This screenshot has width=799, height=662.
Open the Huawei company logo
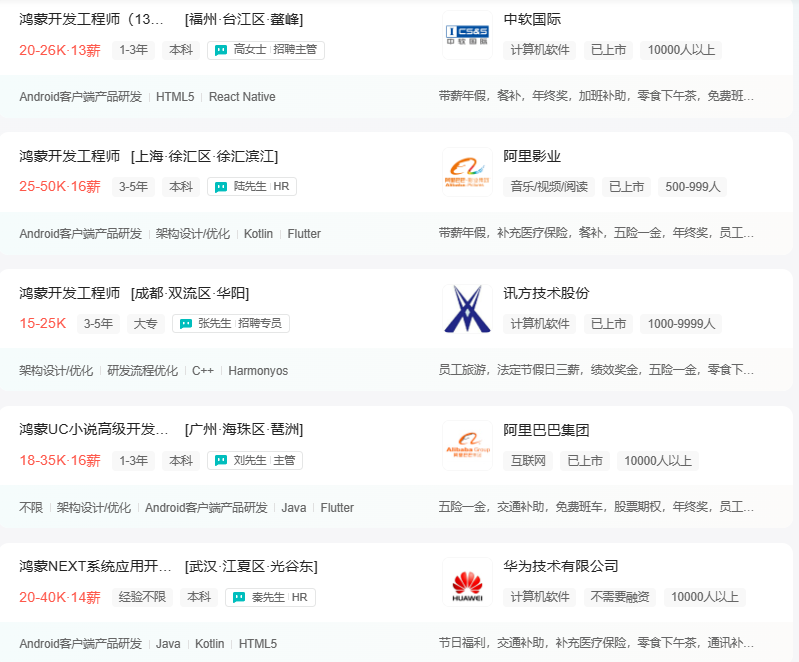pos(467,582)
